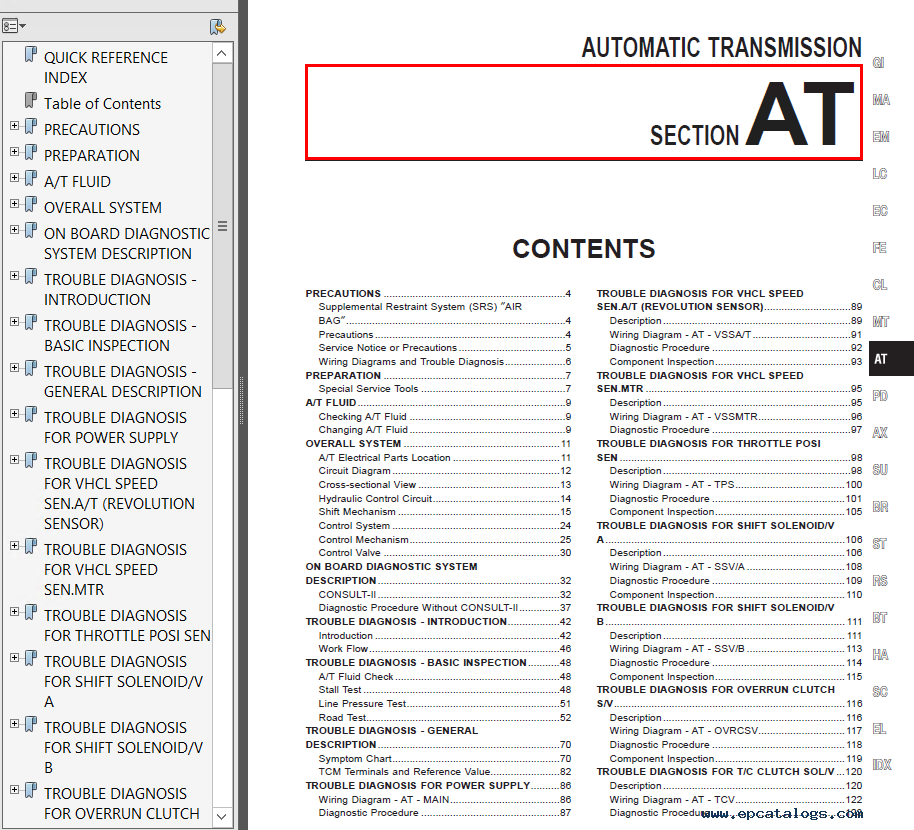The height and width of the screenshot is (830, 914).
Task: Open Special Service Tools contents entry
Action: 444,389
